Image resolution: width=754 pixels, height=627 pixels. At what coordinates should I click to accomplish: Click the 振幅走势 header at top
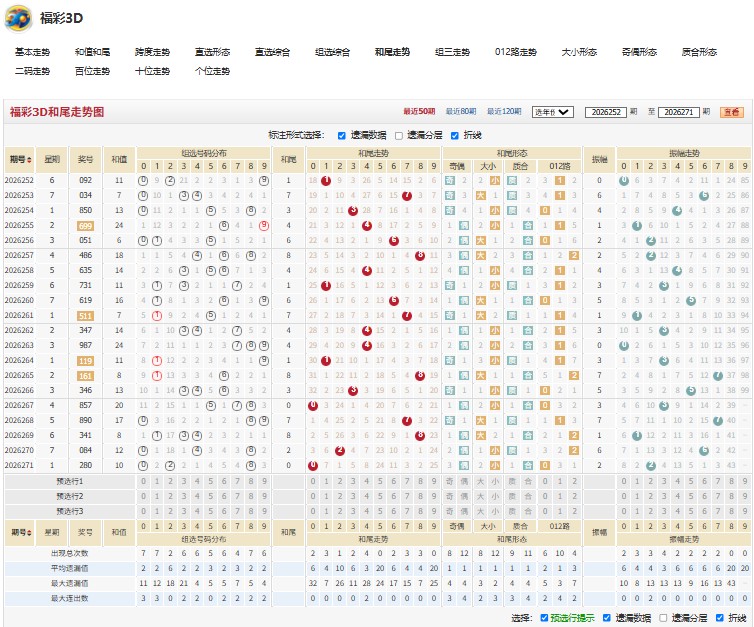pyautogui.click(x=684, y=153)
